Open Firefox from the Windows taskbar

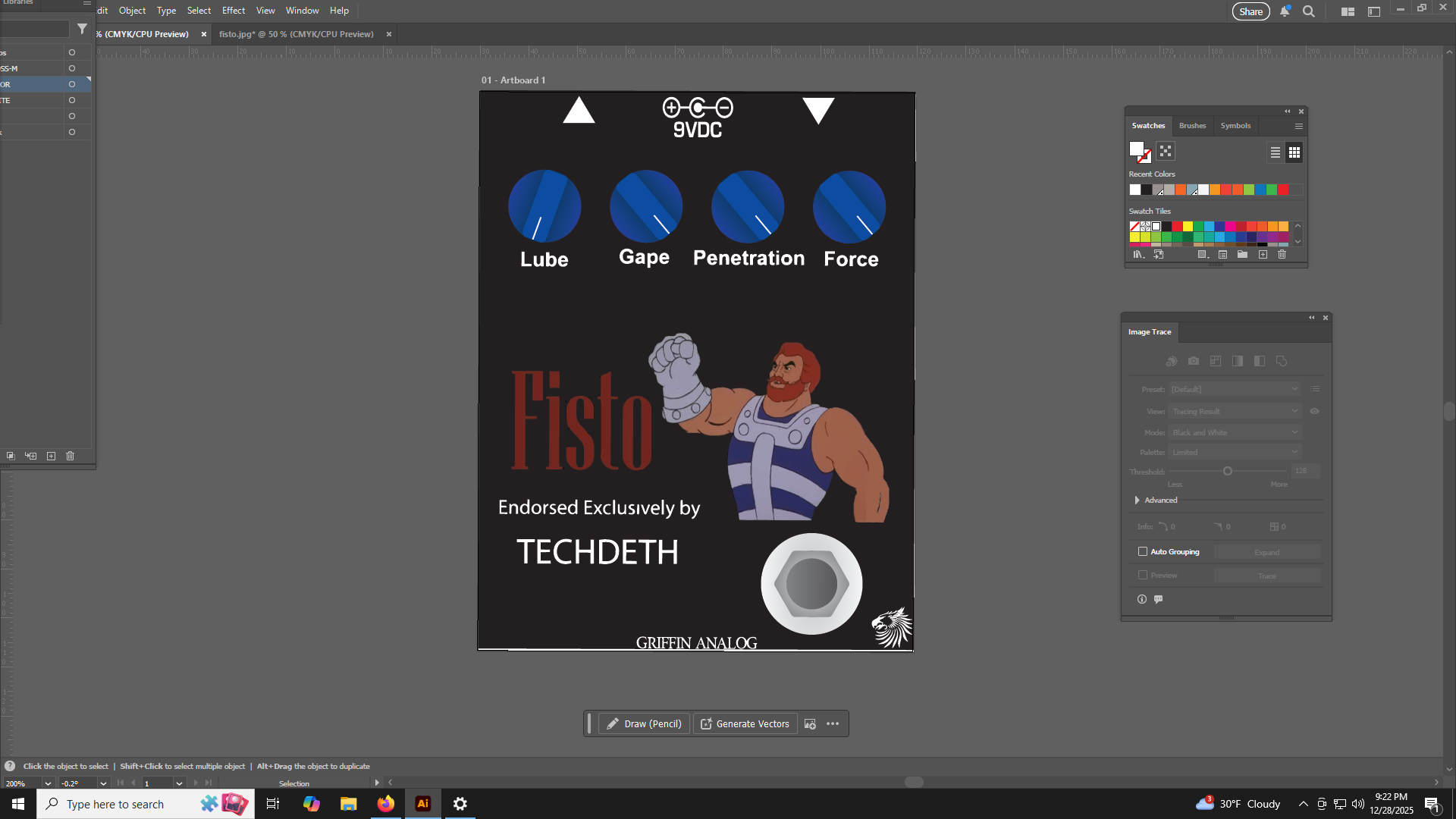(x=386, y=804)
